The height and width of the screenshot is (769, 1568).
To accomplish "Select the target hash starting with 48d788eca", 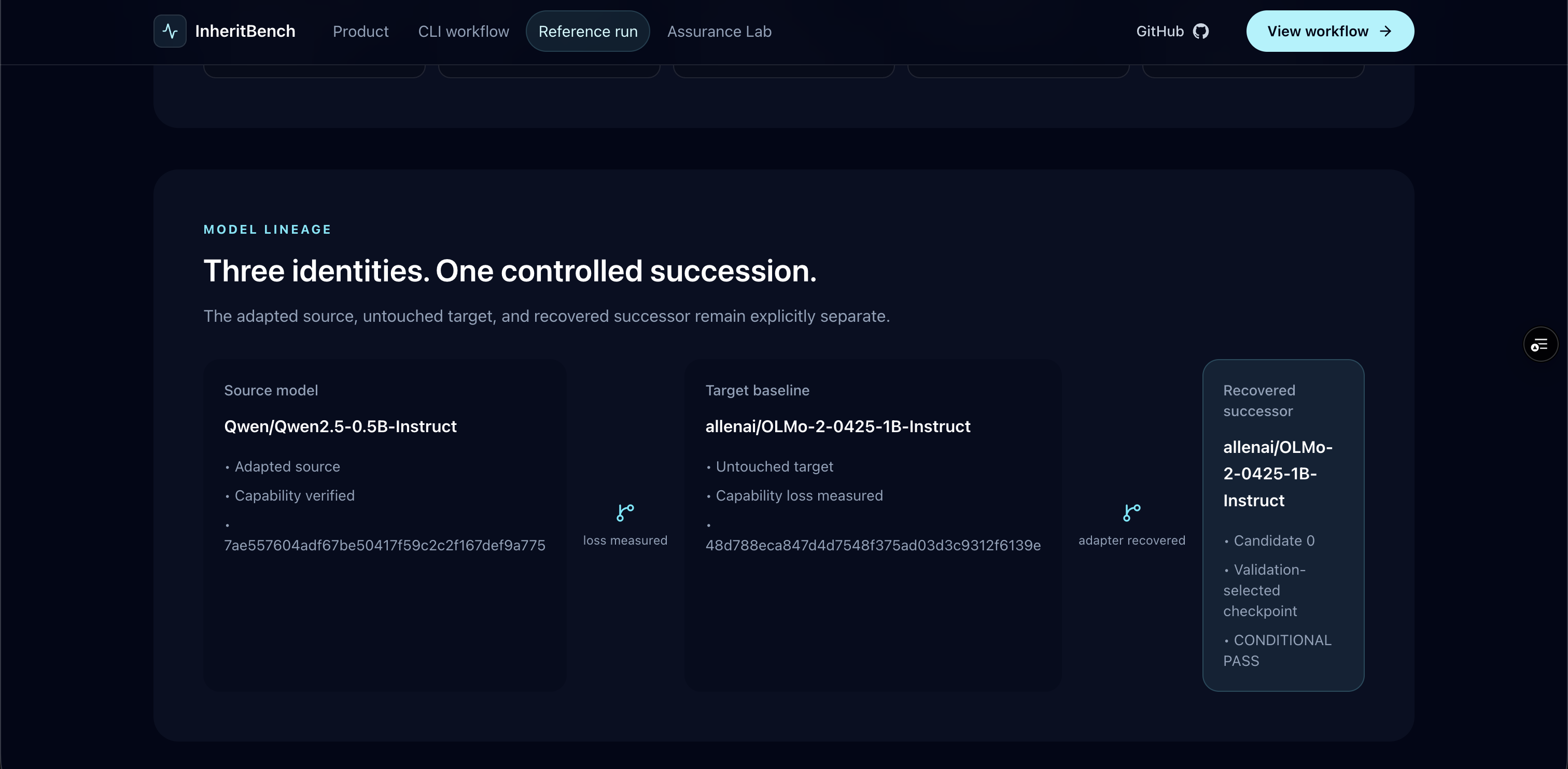I will coord(873,545).
